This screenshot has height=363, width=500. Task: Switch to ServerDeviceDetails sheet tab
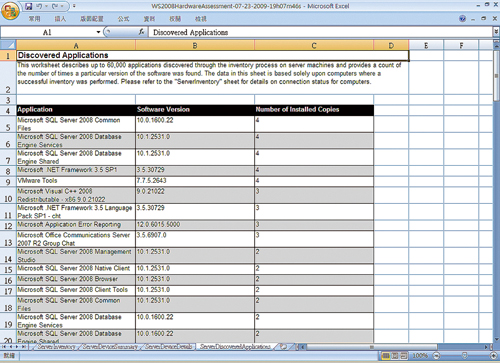coord(169,347)
